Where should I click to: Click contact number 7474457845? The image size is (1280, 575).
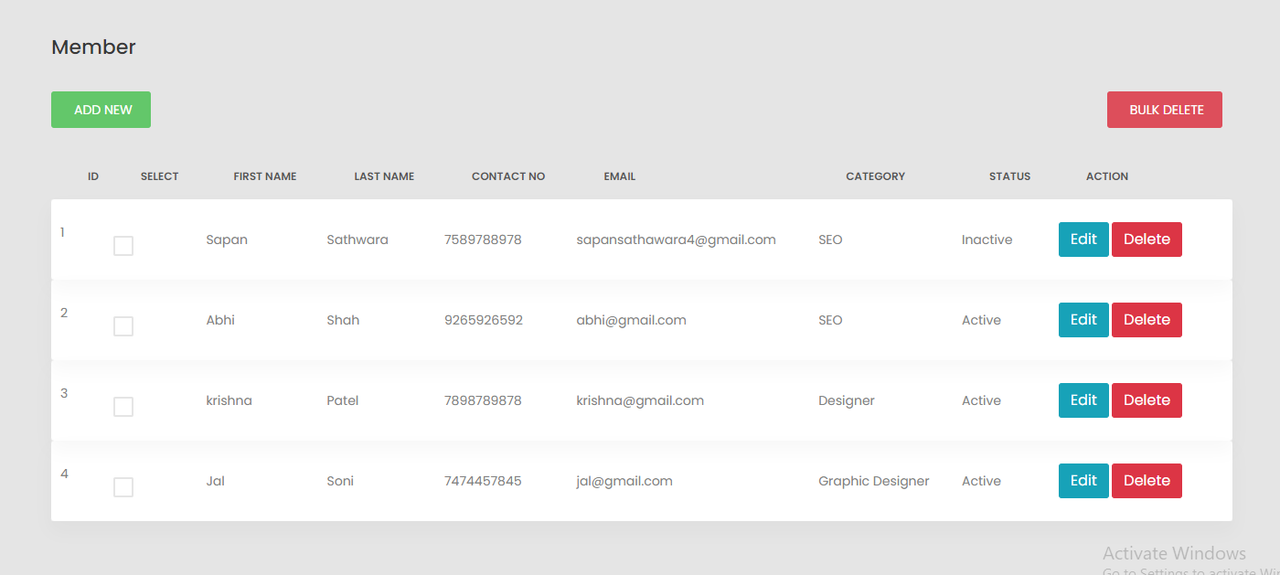tap(483, 481)
